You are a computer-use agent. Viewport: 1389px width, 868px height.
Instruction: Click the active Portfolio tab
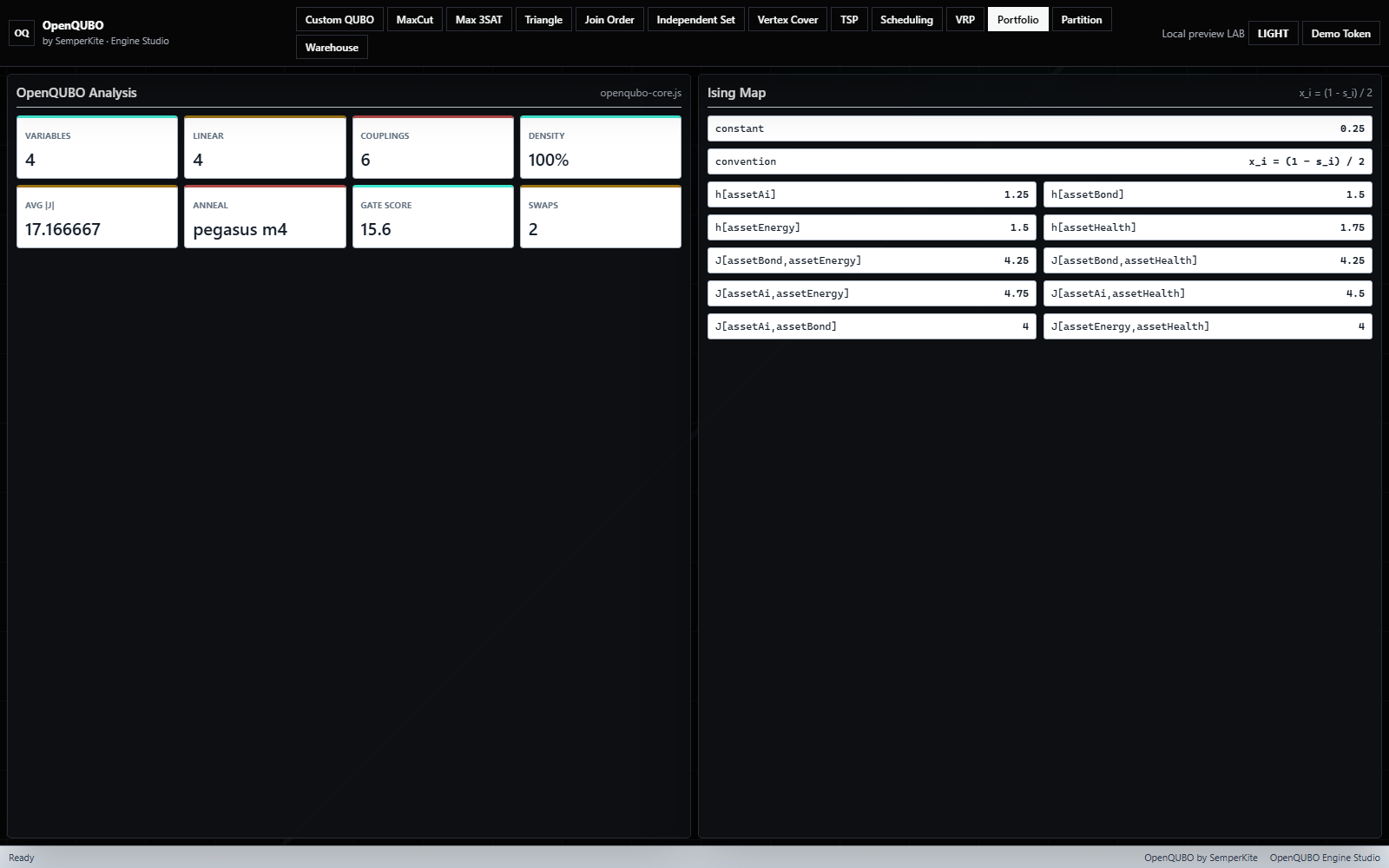pos(1017,19)
